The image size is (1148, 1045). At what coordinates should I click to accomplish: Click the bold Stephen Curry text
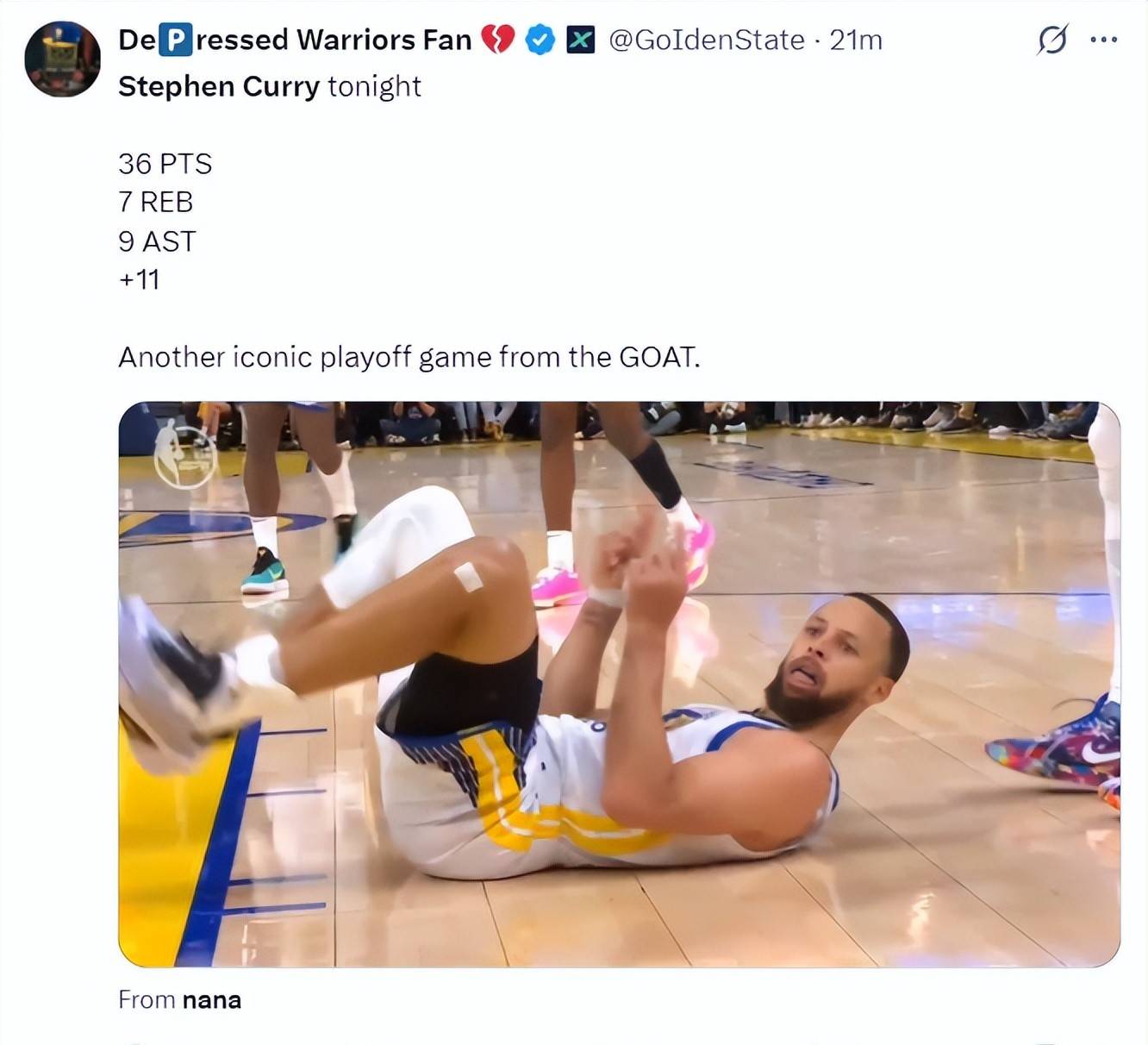(x=219, y=86)
